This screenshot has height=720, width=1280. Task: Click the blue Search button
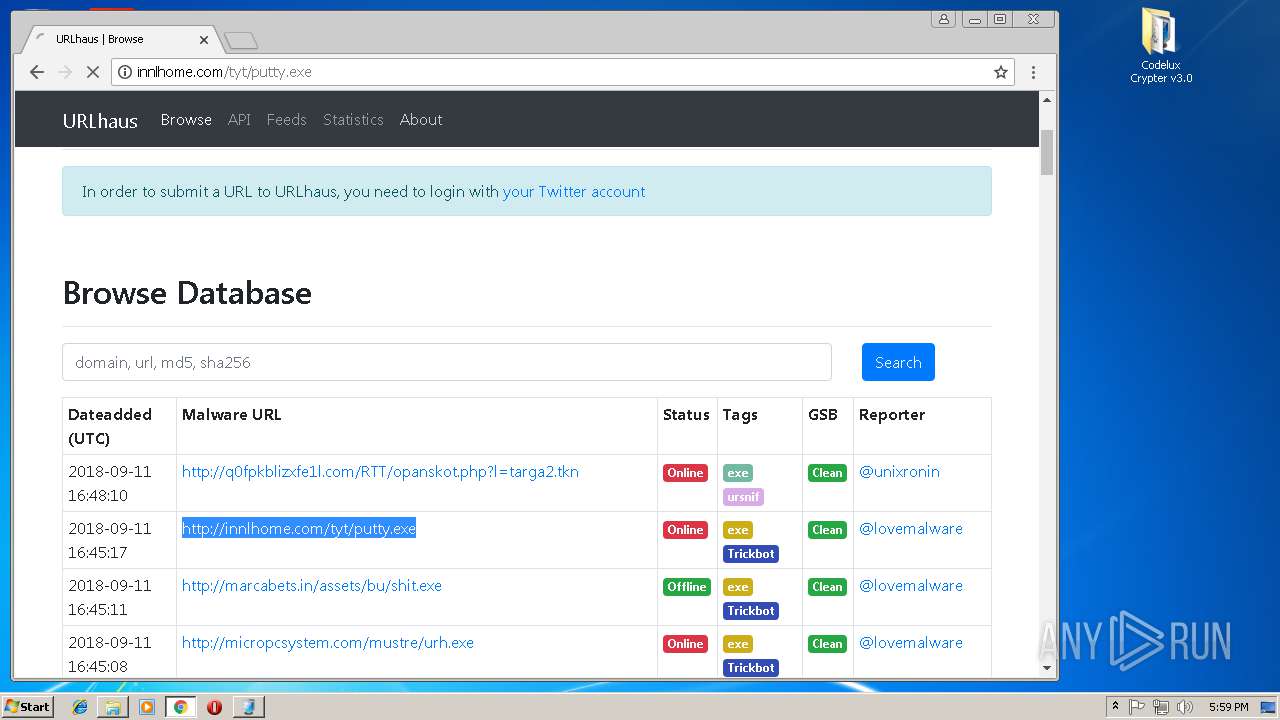(x=898, y=362)
